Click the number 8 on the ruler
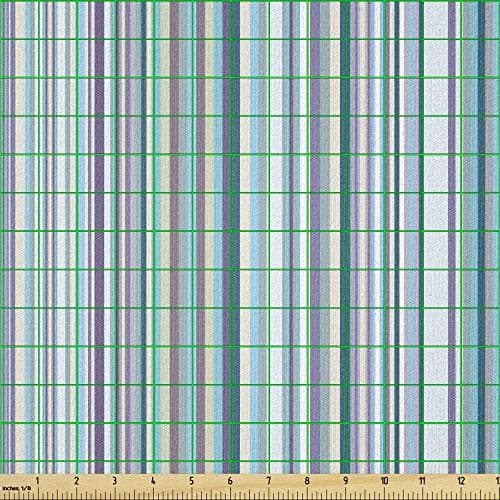The width and height of the screenshot is (500, 500). click(307, 481)
